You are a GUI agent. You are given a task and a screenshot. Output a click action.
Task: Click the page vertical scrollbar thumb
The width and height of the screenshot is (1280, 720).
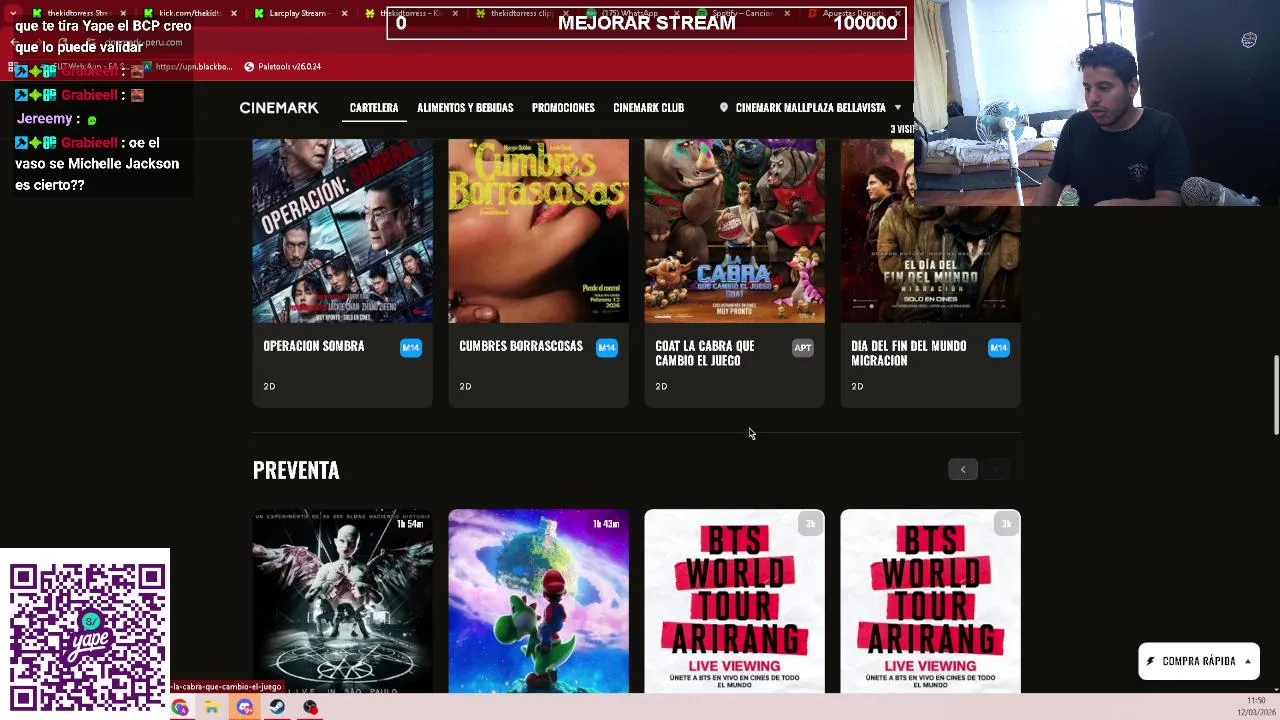click(x=1275, y=395)
